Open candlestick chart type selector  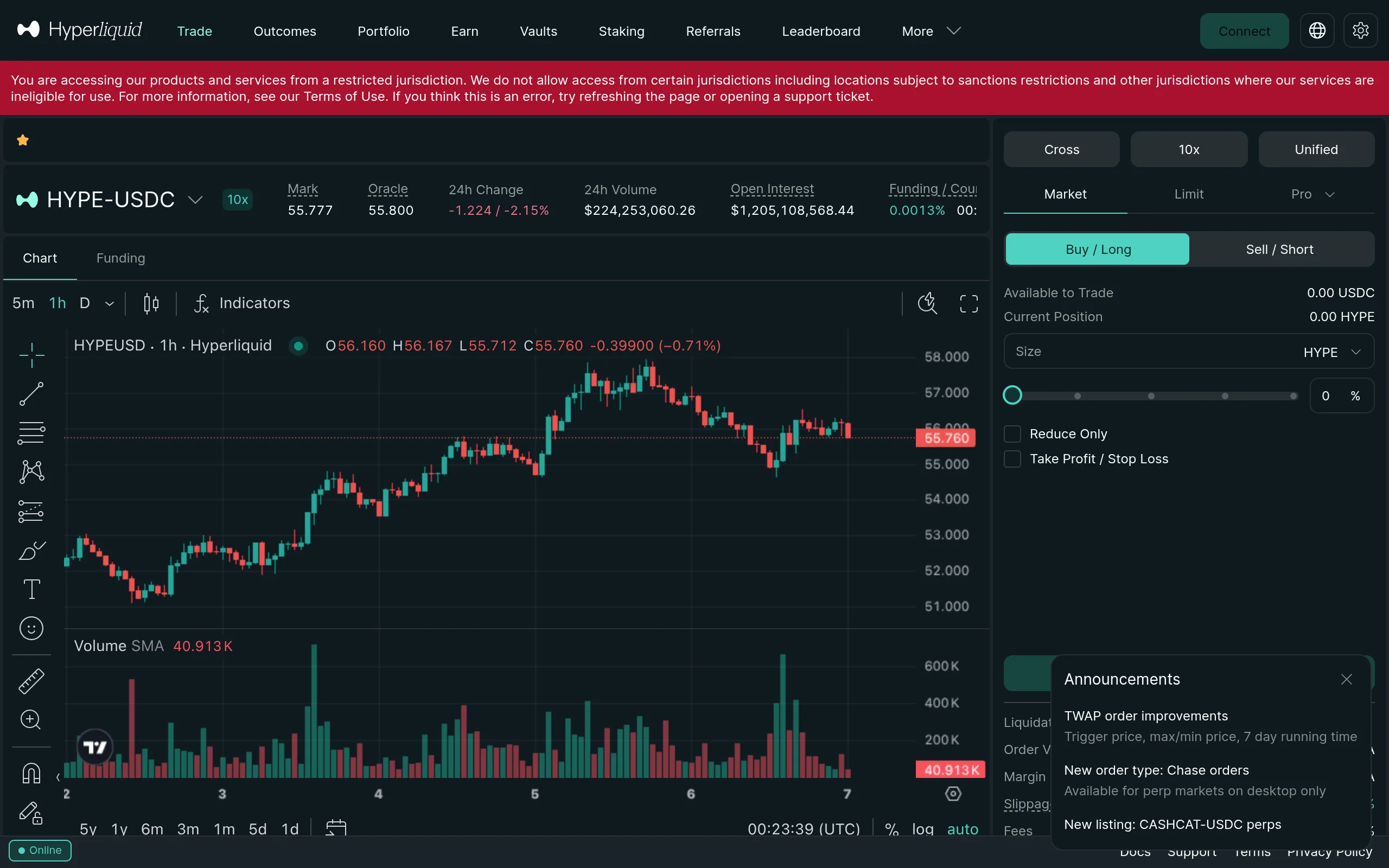(151, 303)
